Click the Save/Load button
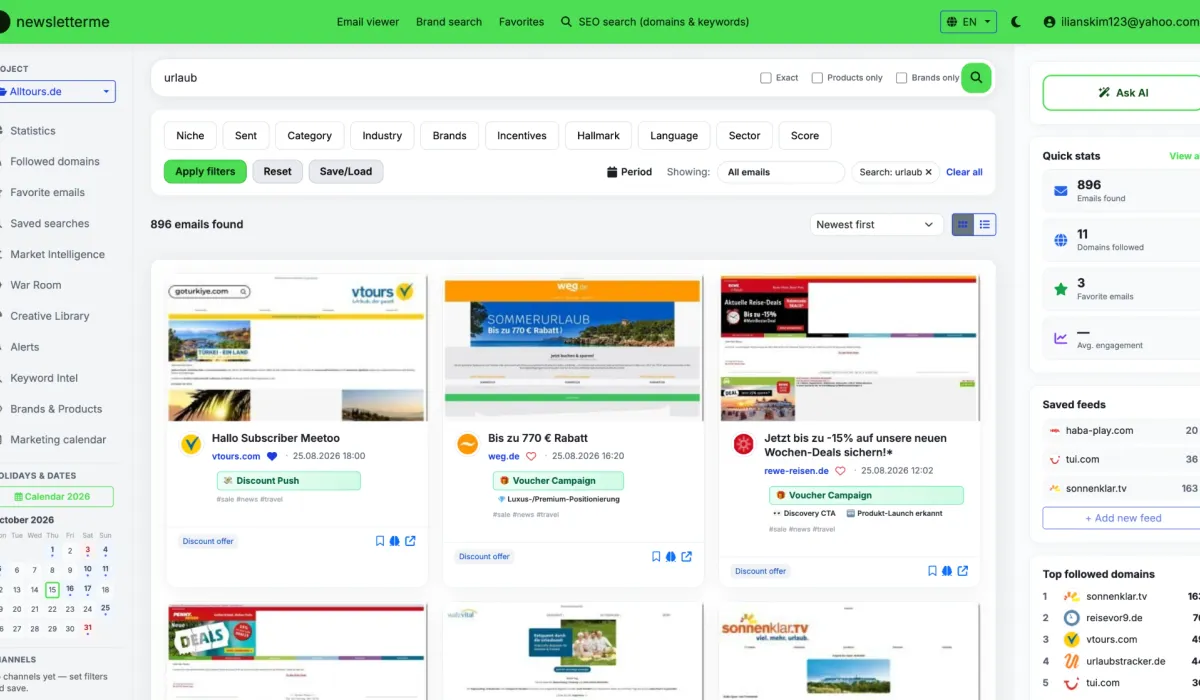The width and height of the screenshot is (1200, 700). click(x=346, y=172)
